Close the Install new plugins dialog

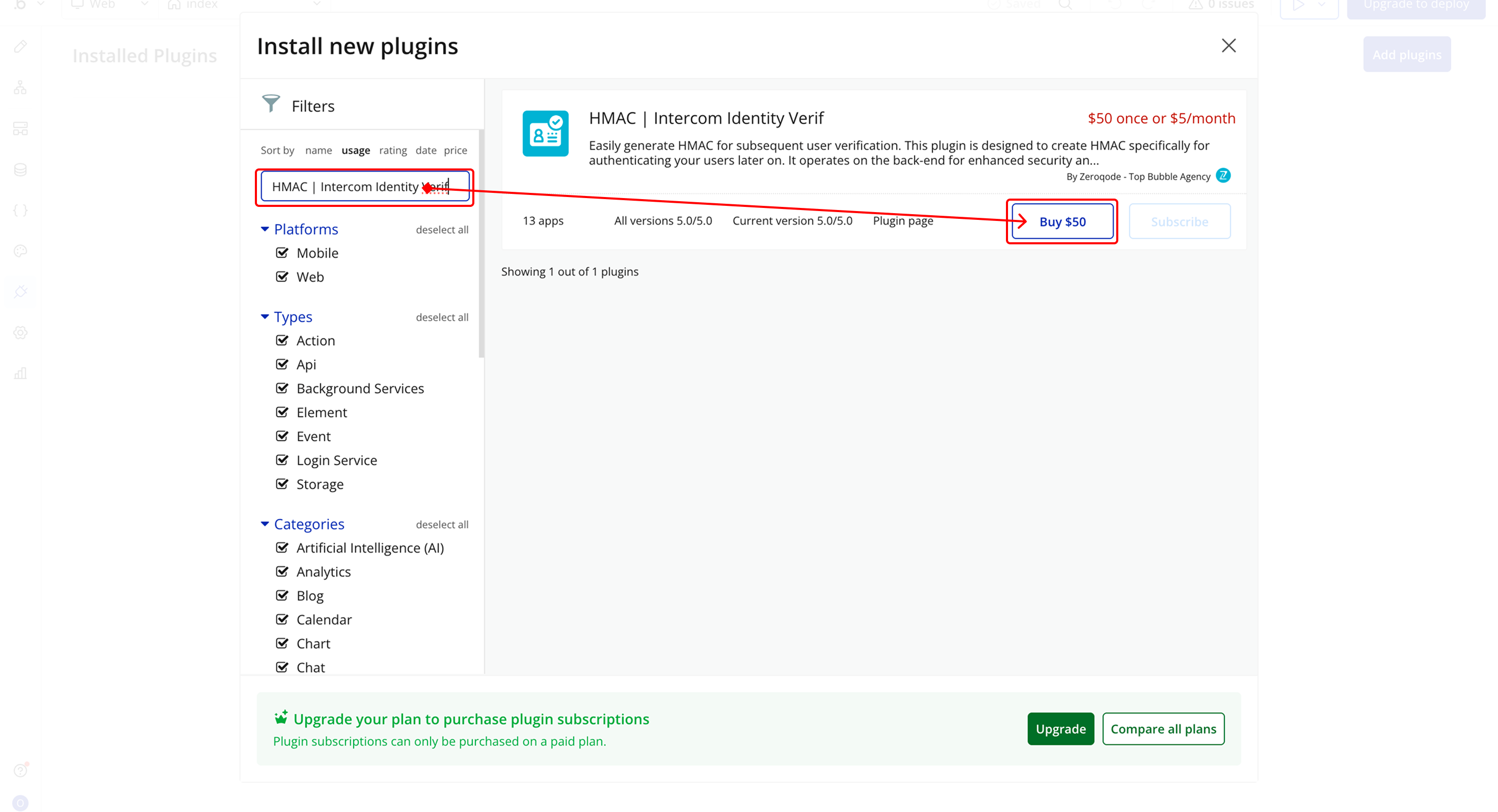point(1228,45)
